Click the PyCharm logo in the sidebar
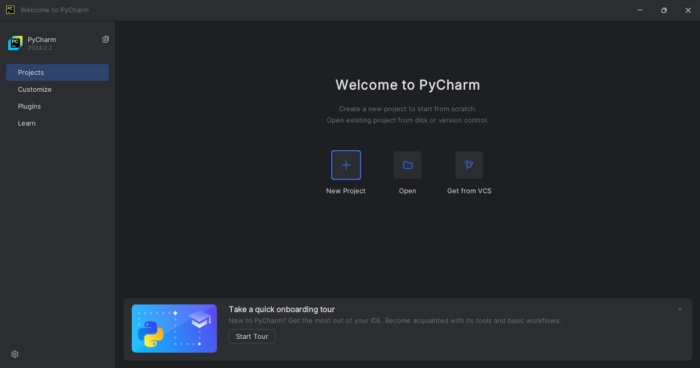 15,43
